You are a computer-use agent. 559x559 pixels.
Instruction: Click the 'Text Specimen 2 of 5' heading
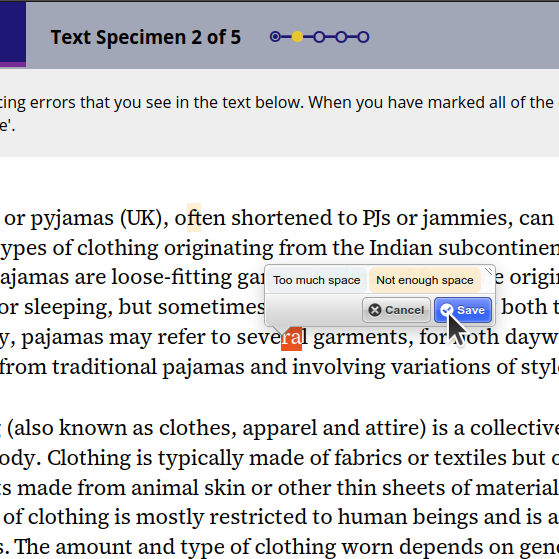pos(146,37)
